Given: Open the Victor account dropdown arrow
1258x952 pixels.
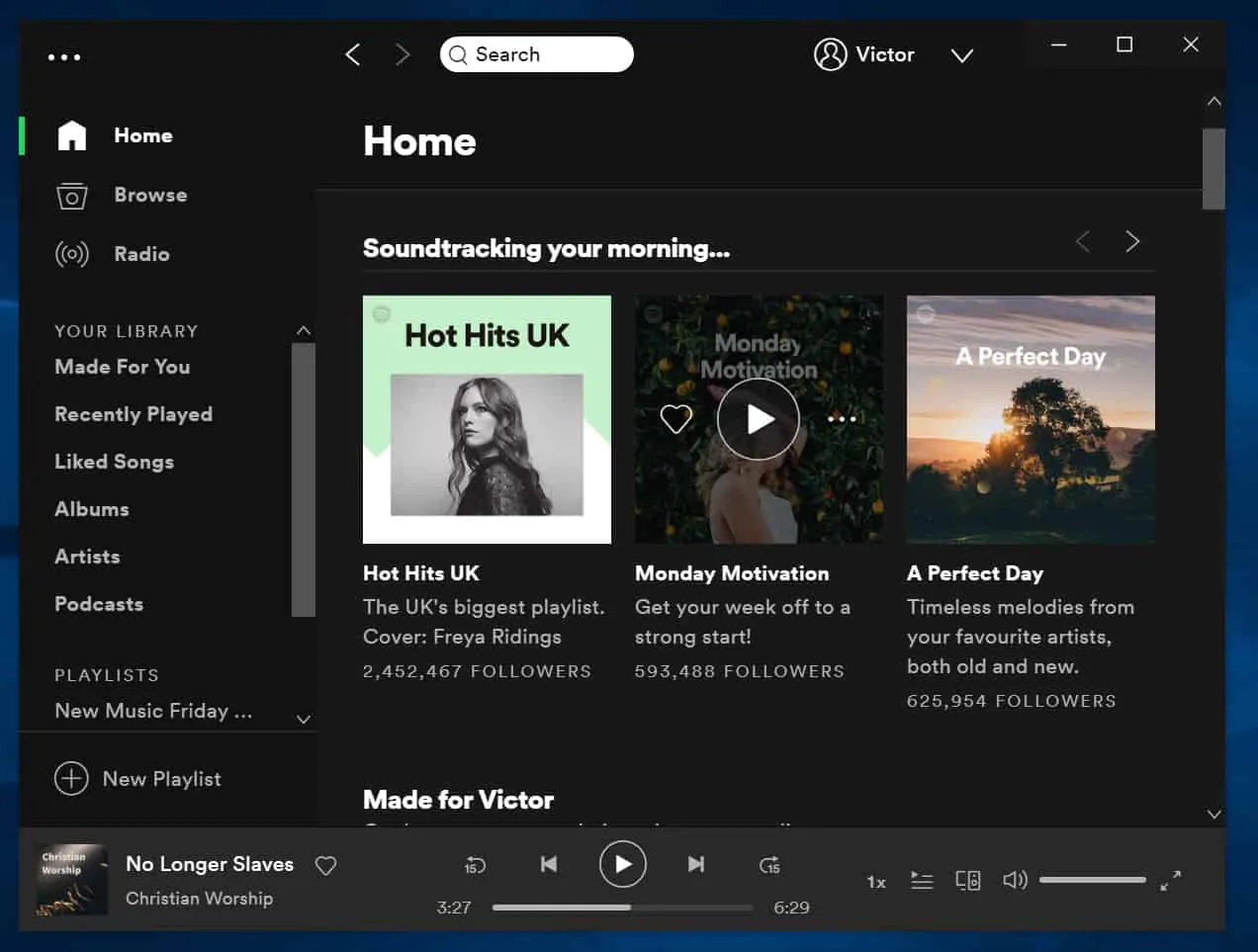Looking at the screenshot, I should click(962, 55).
